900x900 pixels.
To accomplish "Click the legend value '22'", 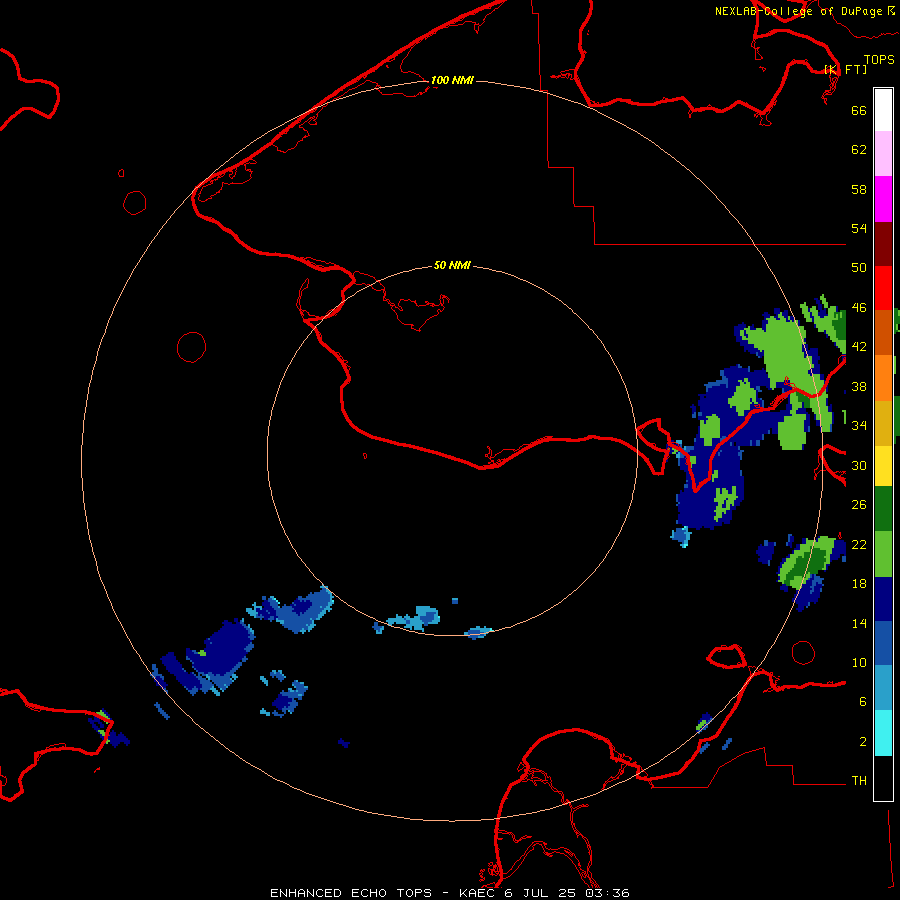I will pos(859,545).
